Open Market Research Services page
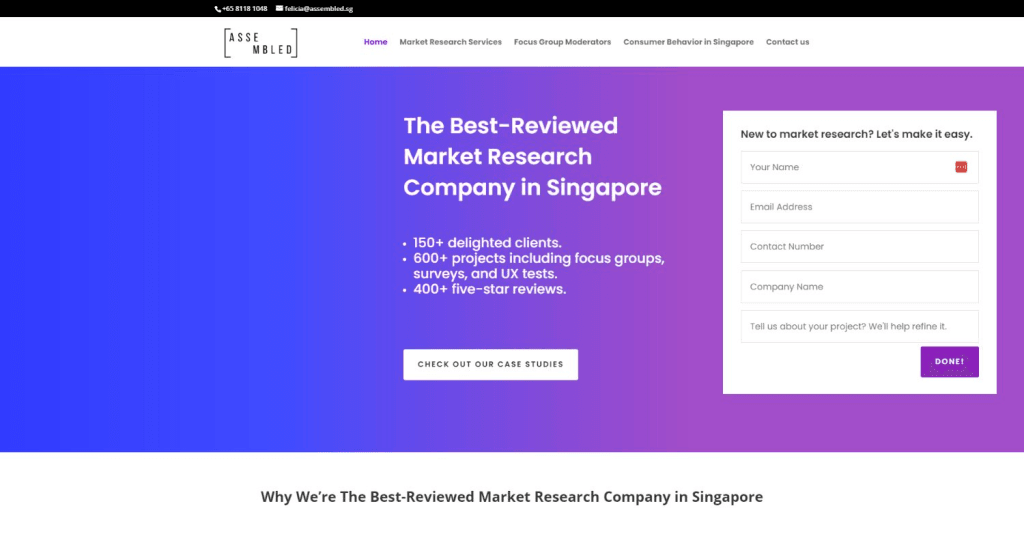The height and width of the screenshot is (536, 1024). point(451,42)
